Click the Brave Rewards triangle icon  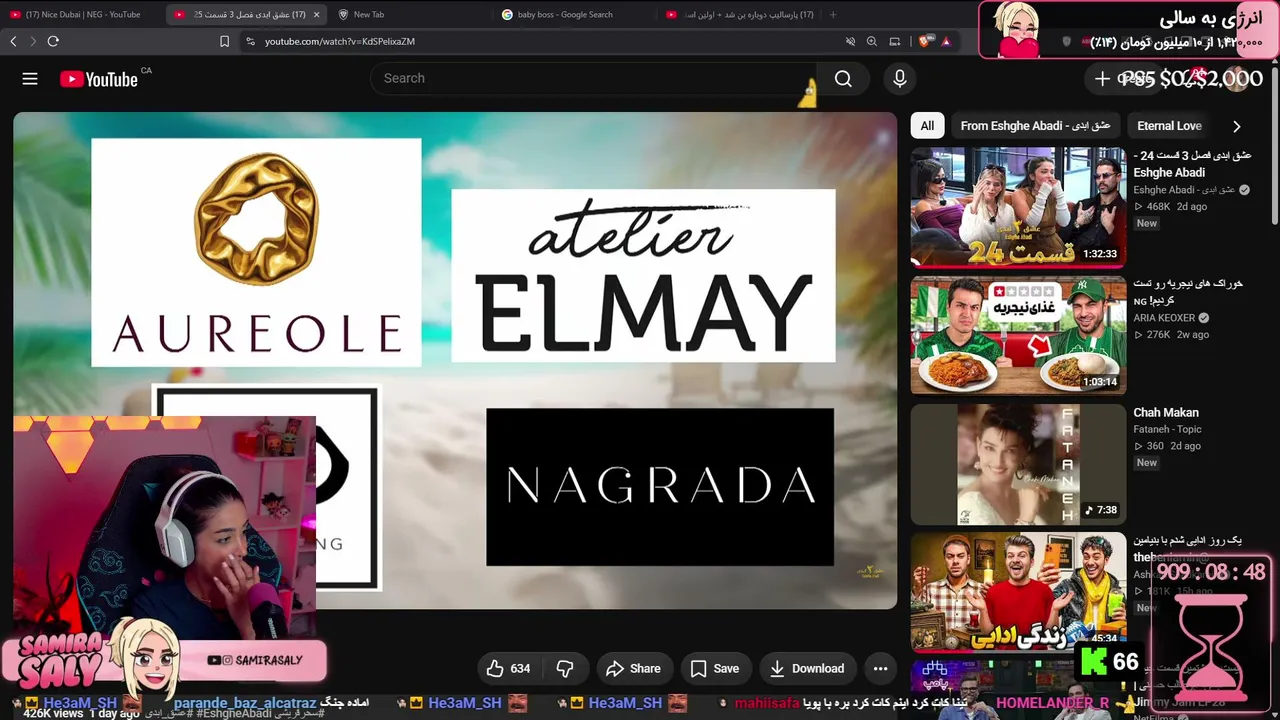click(x=946, y=41)
